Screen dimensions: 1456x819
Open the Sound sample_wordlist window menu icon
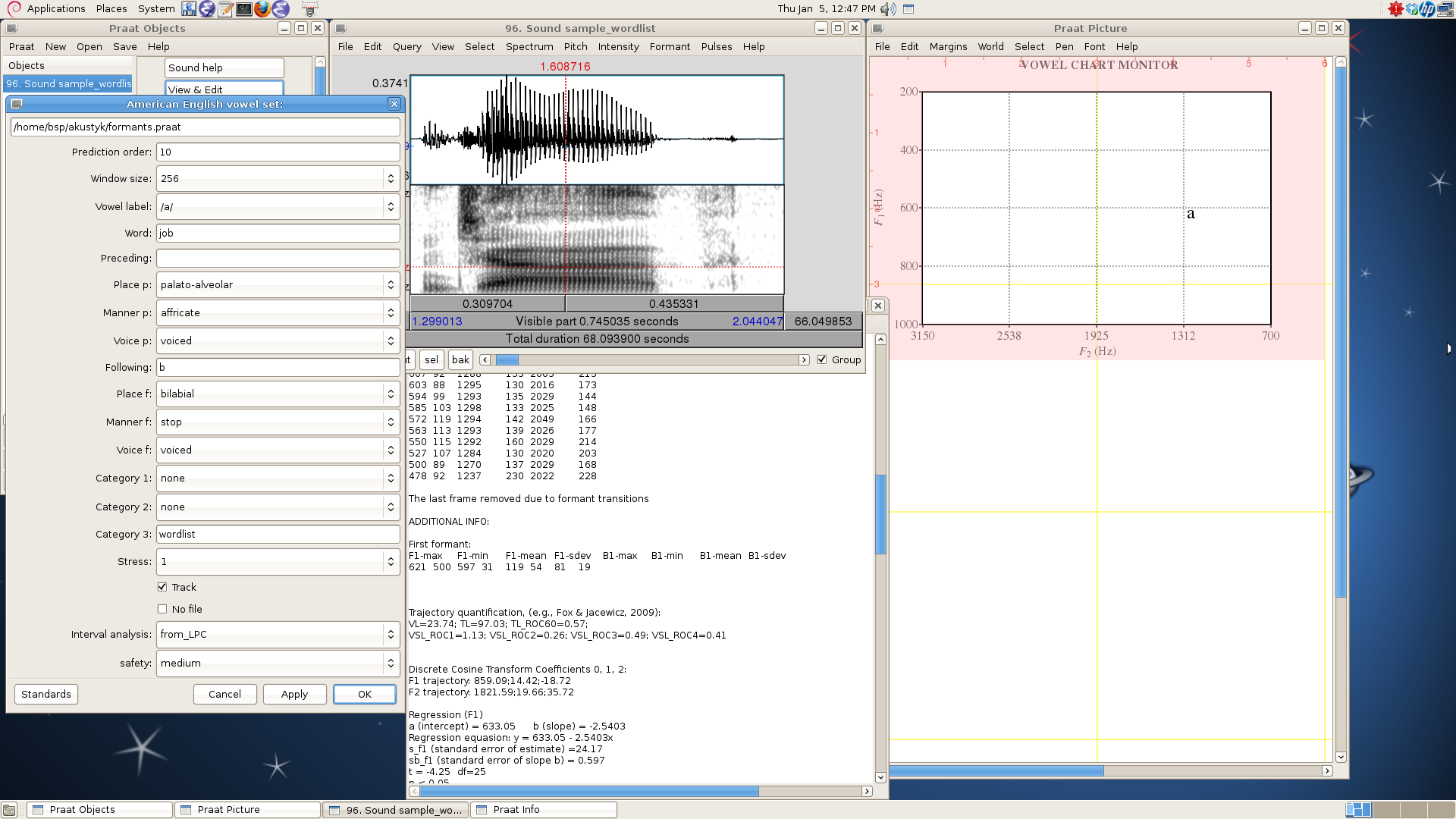coord(341,28)
